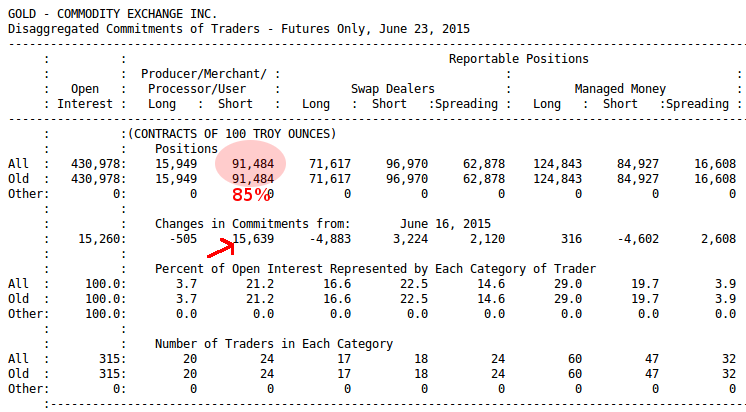Click the Managed Money column header

[620, 89]
